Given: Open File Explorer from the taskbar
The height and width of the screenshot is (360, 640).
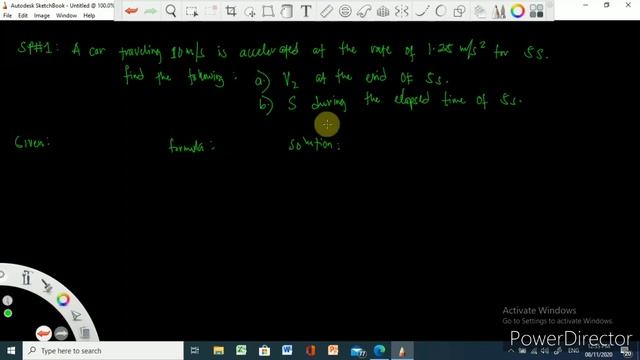Looking at the screenshot, I should click(x=219, y=351).
